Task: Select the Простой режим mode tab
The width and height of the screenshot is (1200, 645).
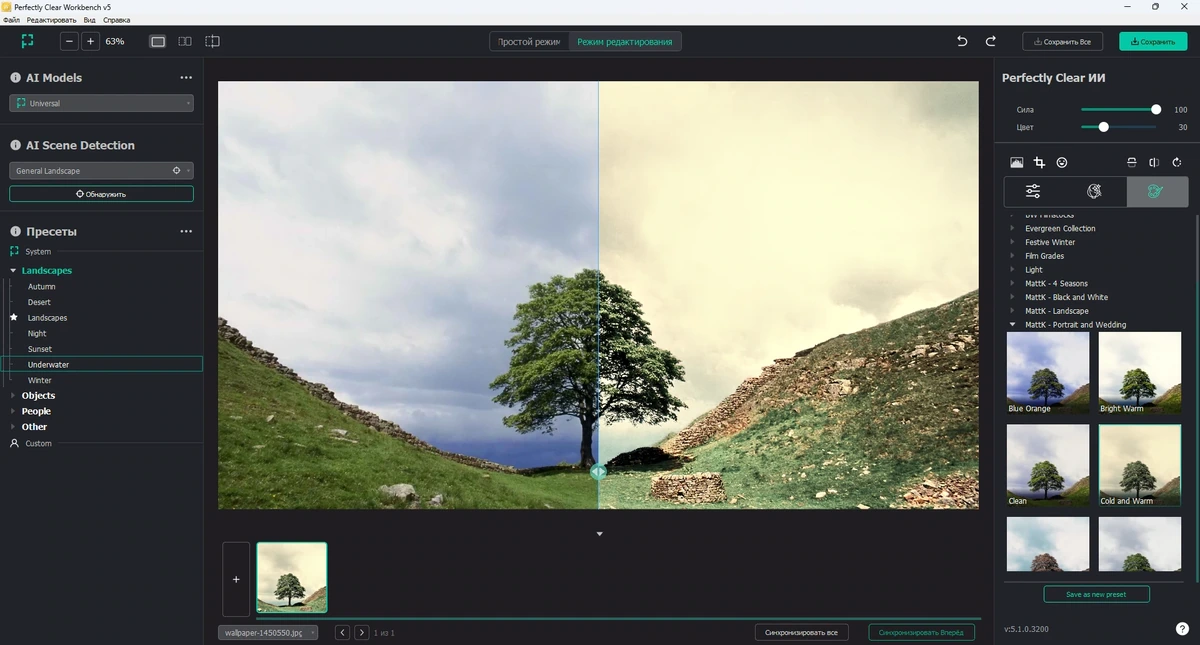Action: click(x=529, y=41)
